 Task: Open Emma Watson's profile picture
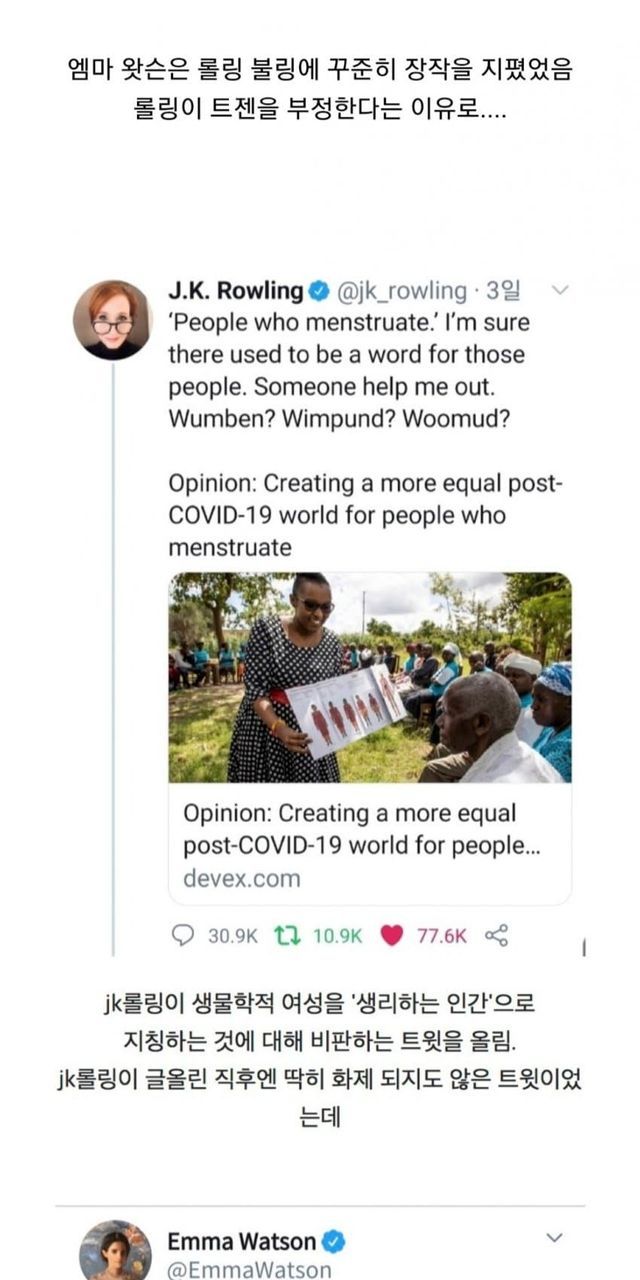115,1250
